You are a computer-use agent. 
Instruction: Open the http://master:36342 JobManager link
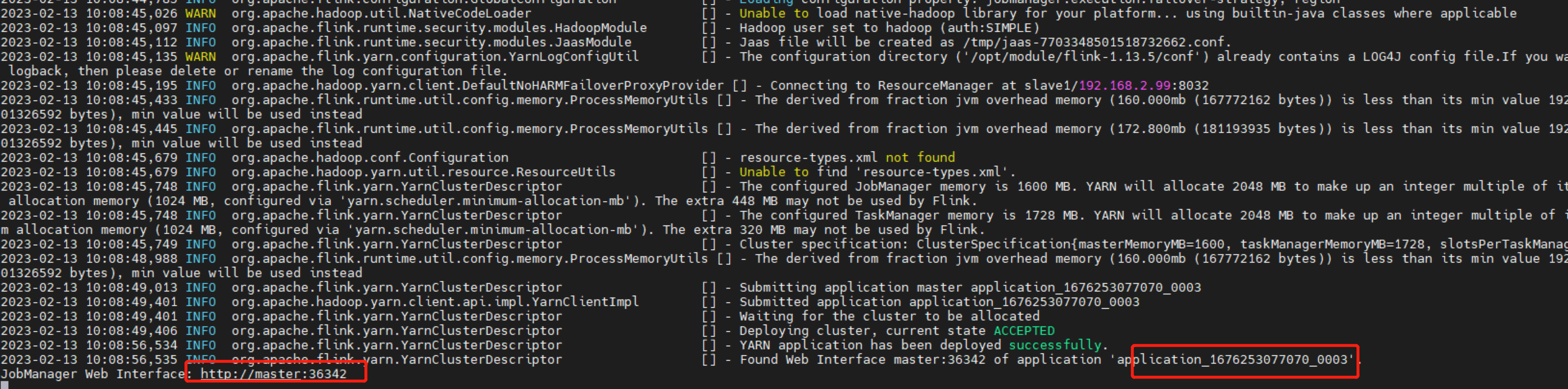273,374
